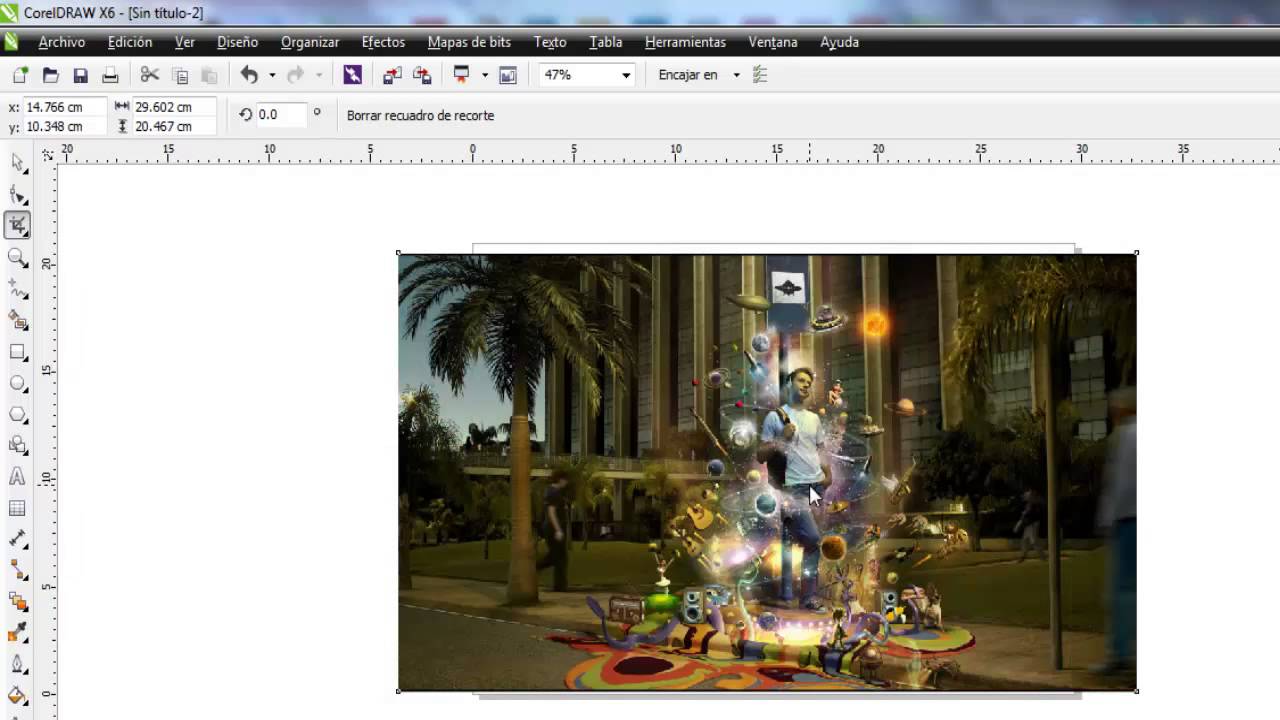1280x720 pixels.
Task: Cut the selection with scissors icon
Action: [x=150, y=75]
